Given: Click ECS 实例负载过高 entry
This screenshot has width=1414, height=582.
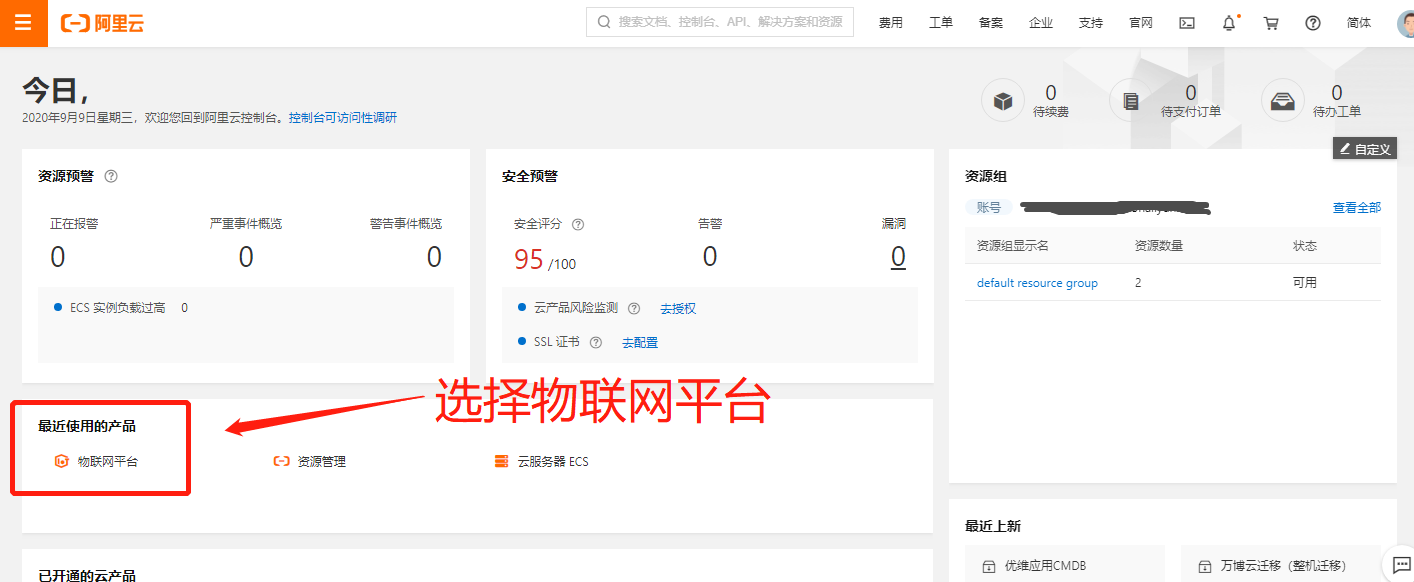Looking at the screenshot, I should (x=118, y=308).
